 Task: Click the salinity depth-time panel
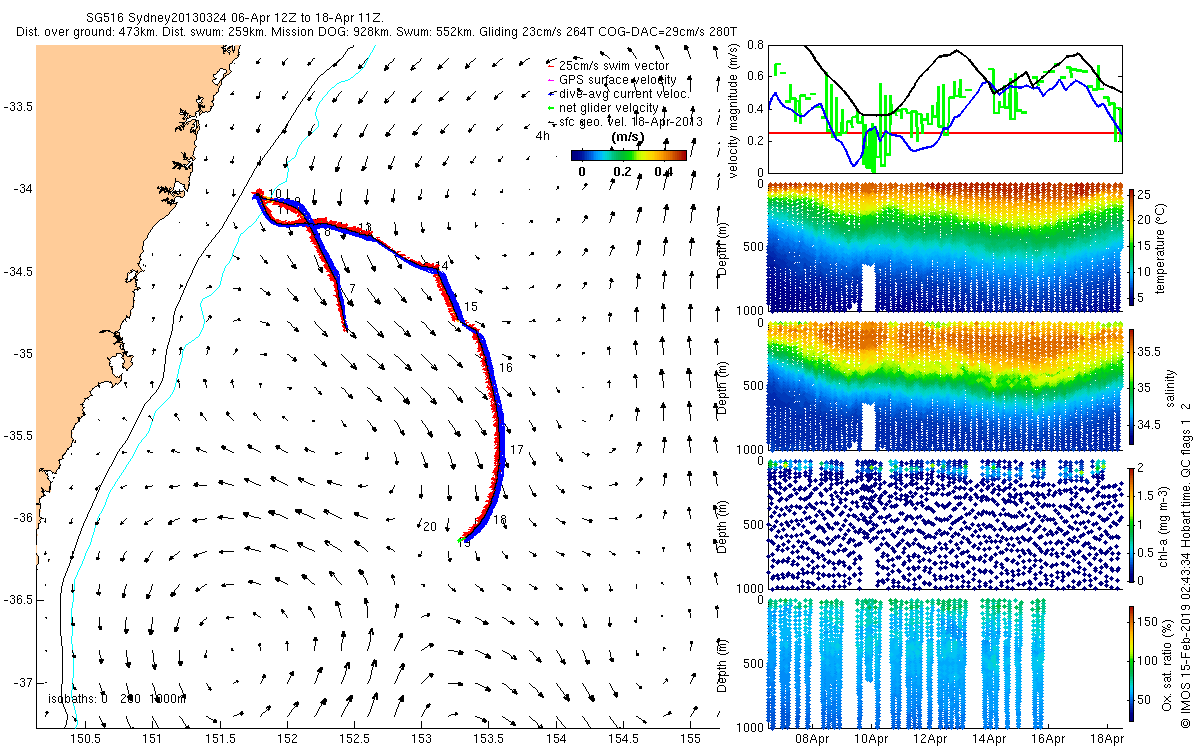pos(944,386)
